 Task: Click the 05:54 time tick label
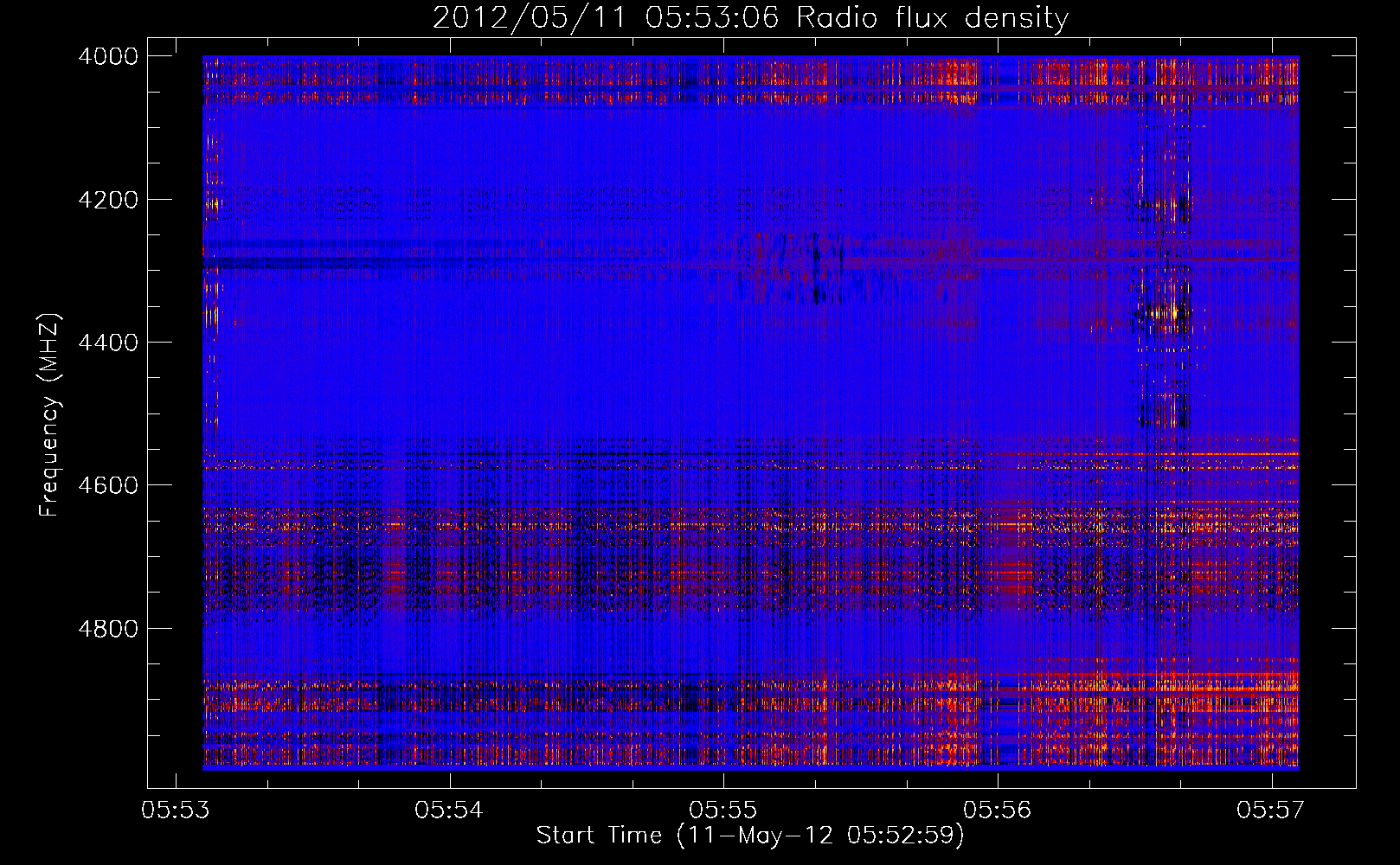click(x=449, y=810)
